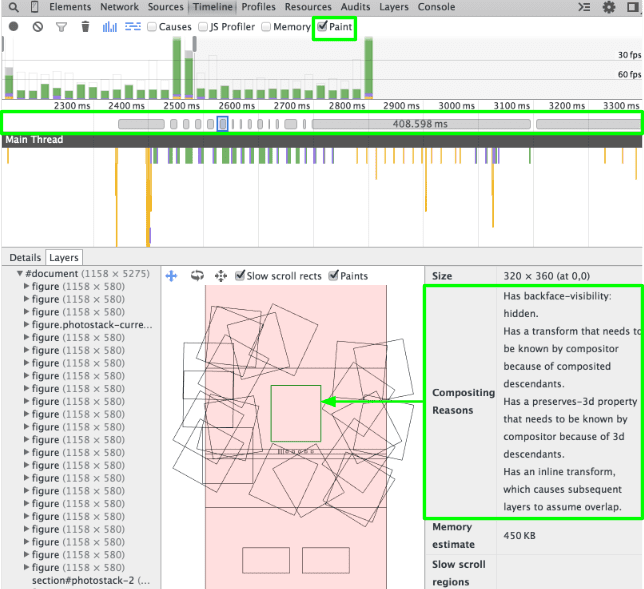Select the rotate mode icon

pyautogui.click(x=197, y=276)
